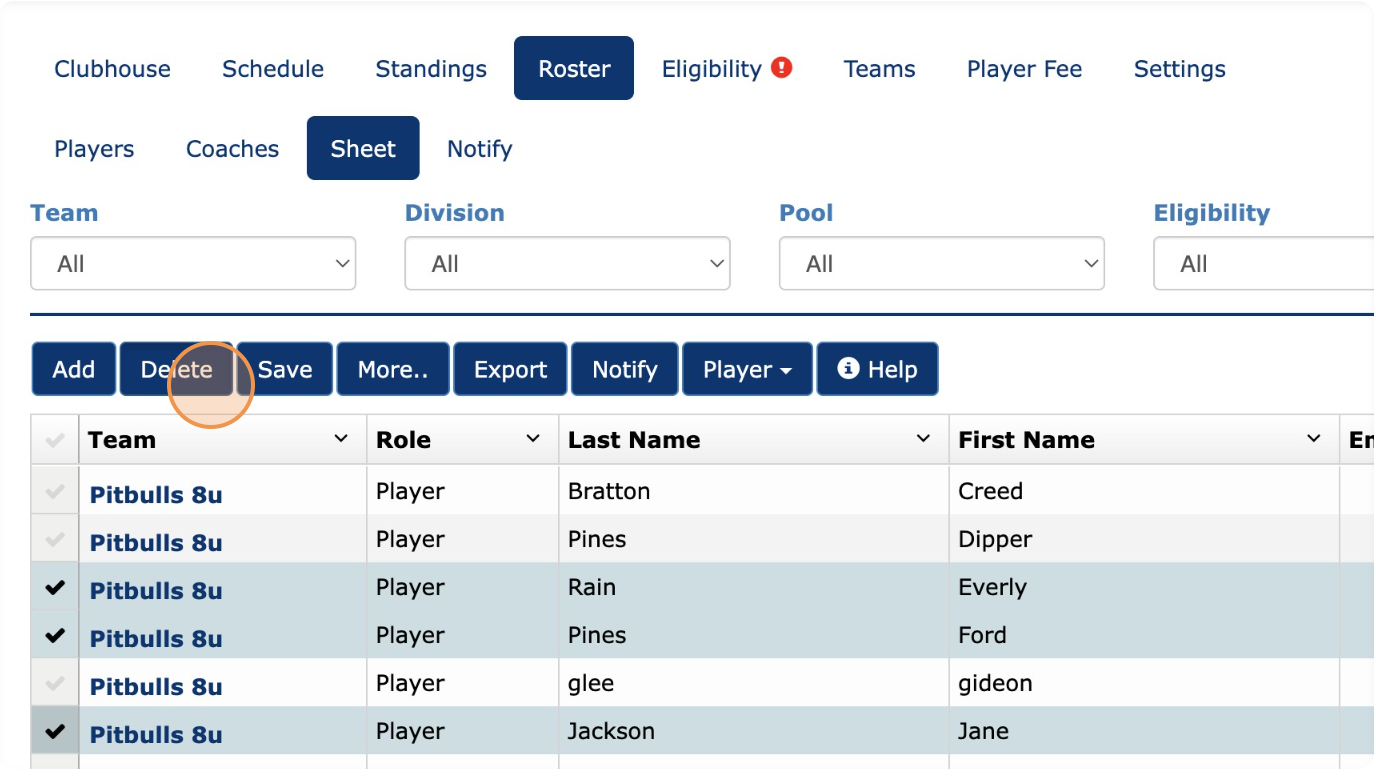
Task: Expand the Division filter dropdown
Action: pyautogui.click(x=567, y=264)
